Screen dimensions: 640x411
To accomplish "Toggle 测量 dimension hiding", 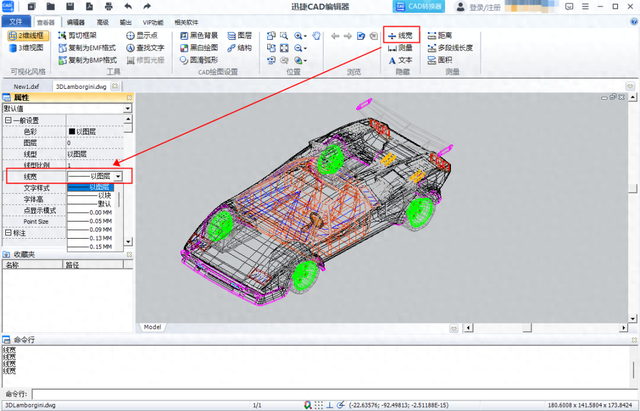I will [400, 48].
